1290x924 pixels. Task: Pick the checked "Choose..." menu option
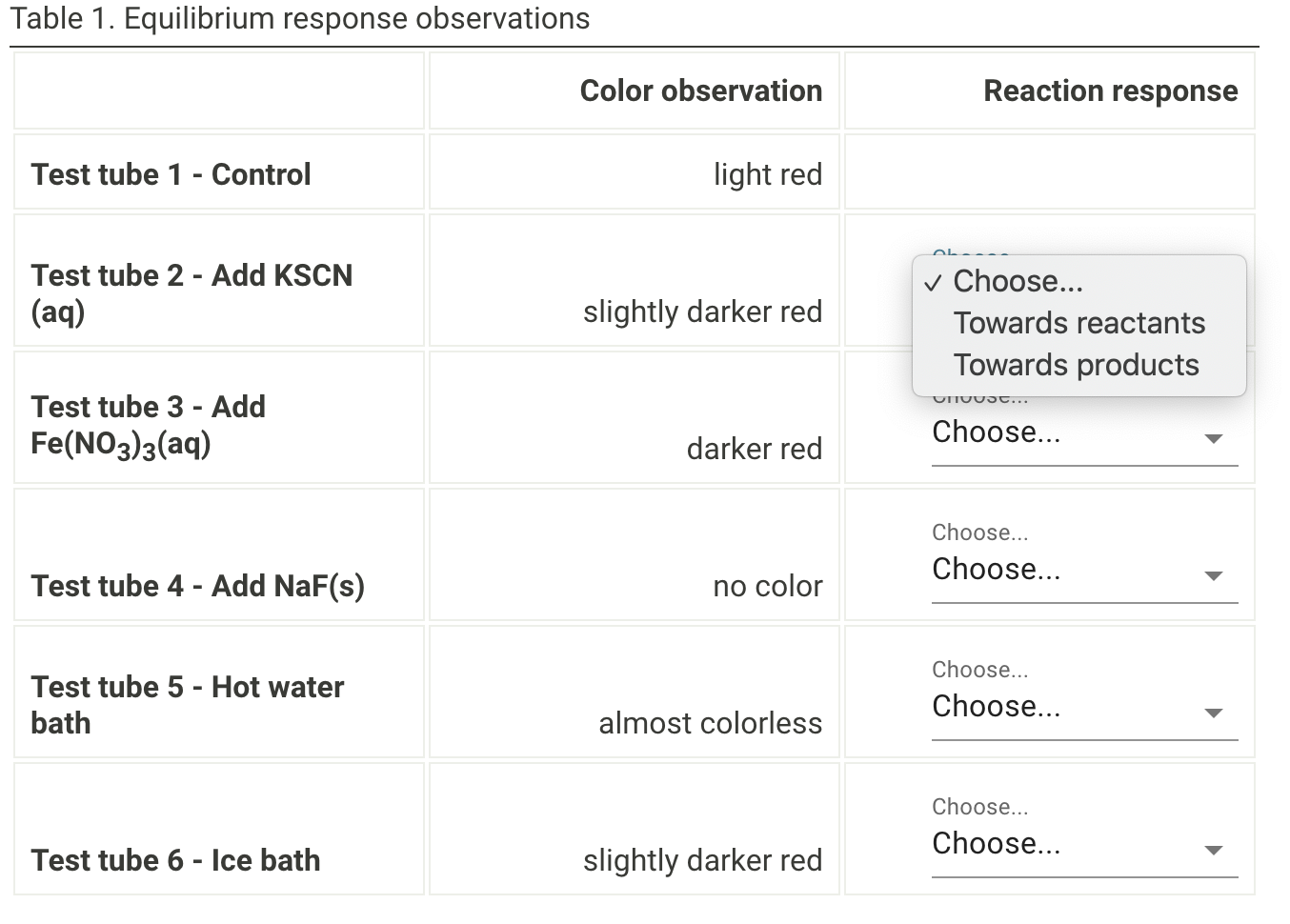[1018, 281]
